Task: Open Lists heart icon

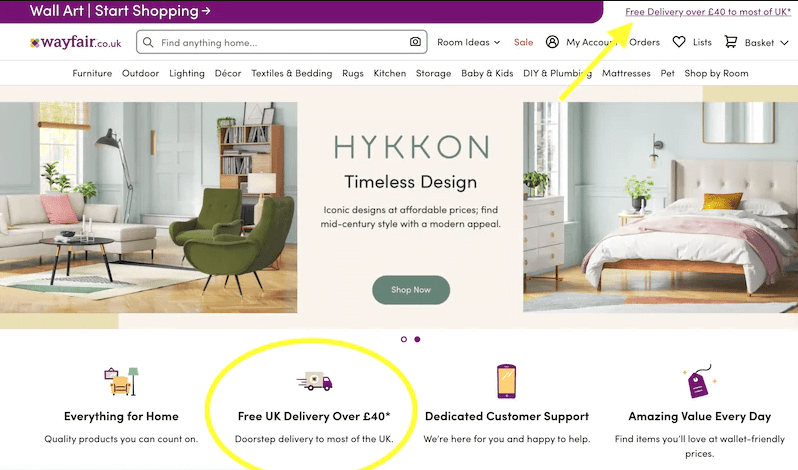Action: [x=679, y=43]
